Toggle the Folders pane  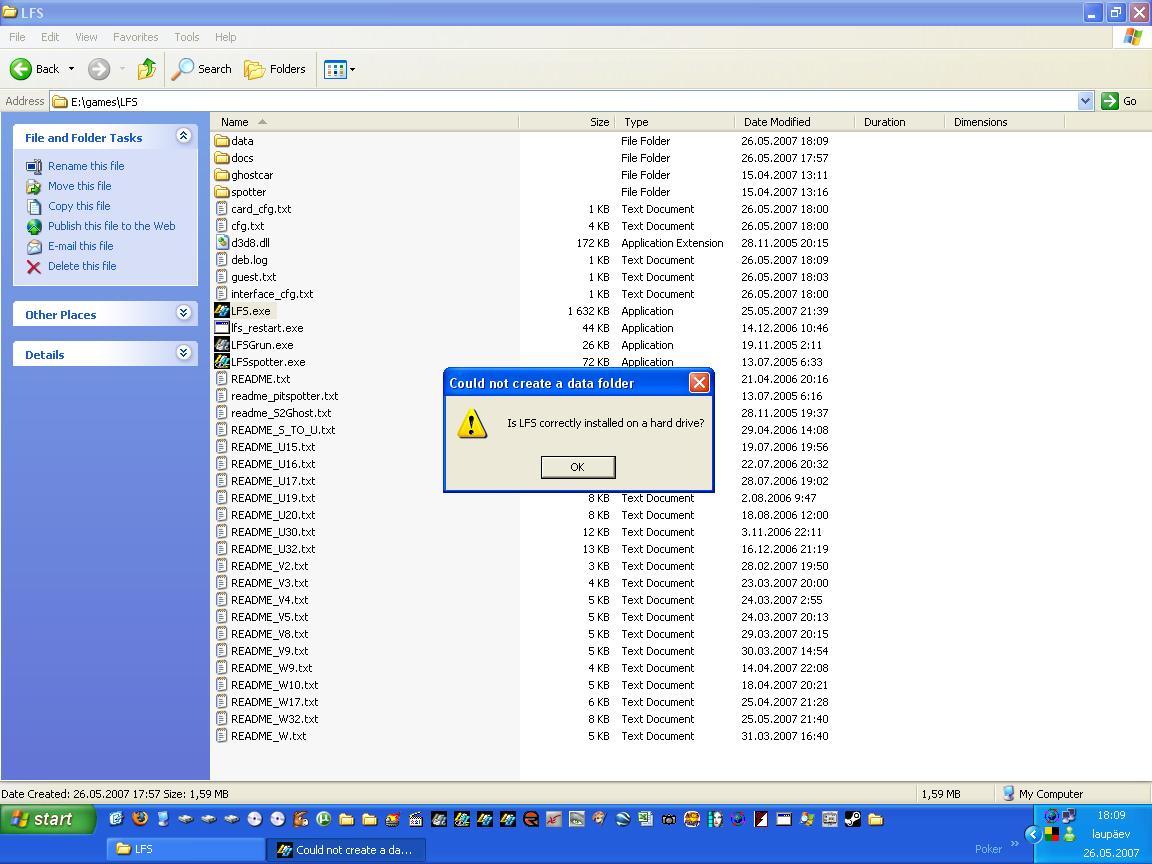click(x=275, y=69)
